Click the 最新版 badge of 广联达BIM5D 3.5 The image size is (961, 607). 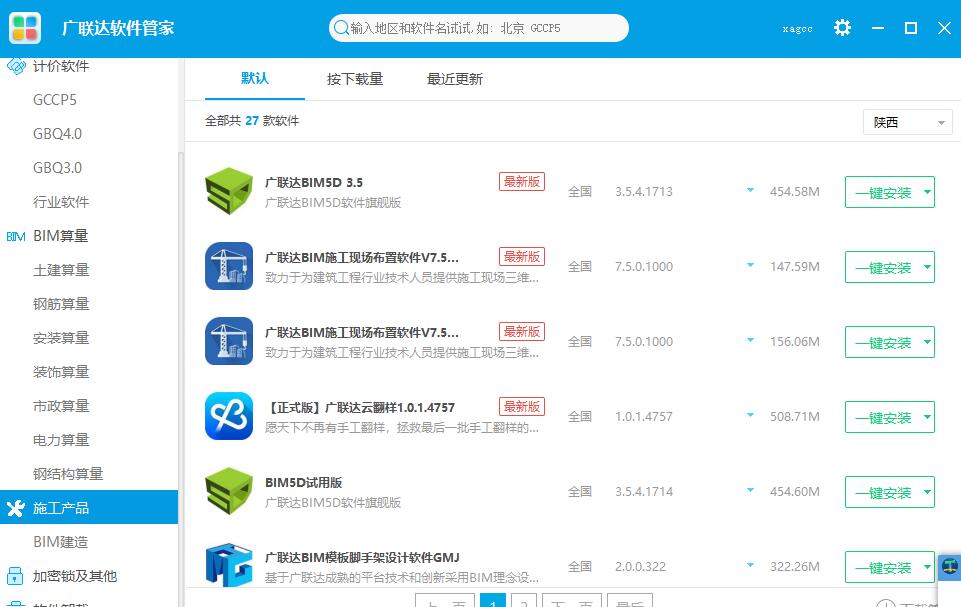click(x=522, y=181)
